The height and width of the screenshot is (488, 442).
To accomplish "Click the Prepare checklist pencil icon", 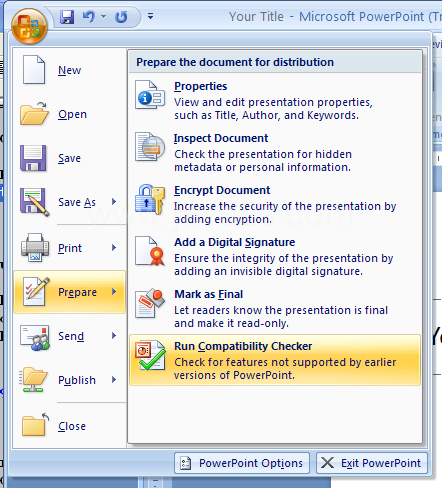I will [x=36, y=291].
